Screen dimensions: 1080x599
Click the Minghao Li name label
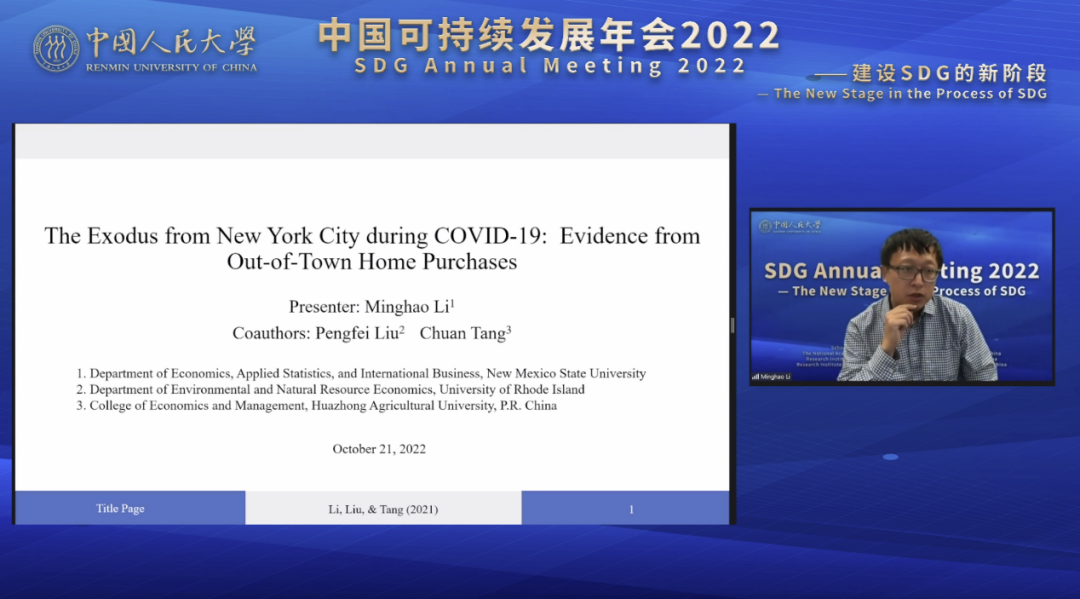click(774, 377)
